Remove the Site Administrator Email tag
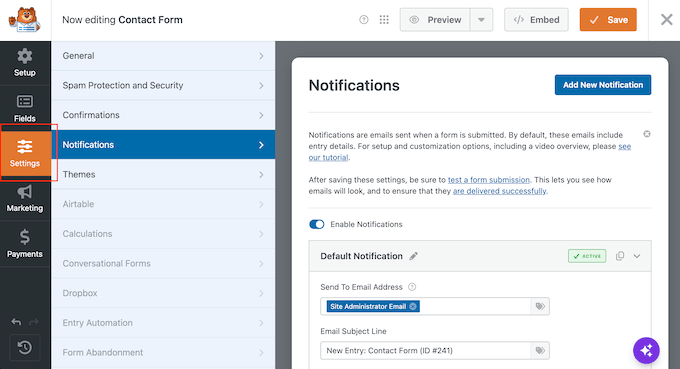 413,307
